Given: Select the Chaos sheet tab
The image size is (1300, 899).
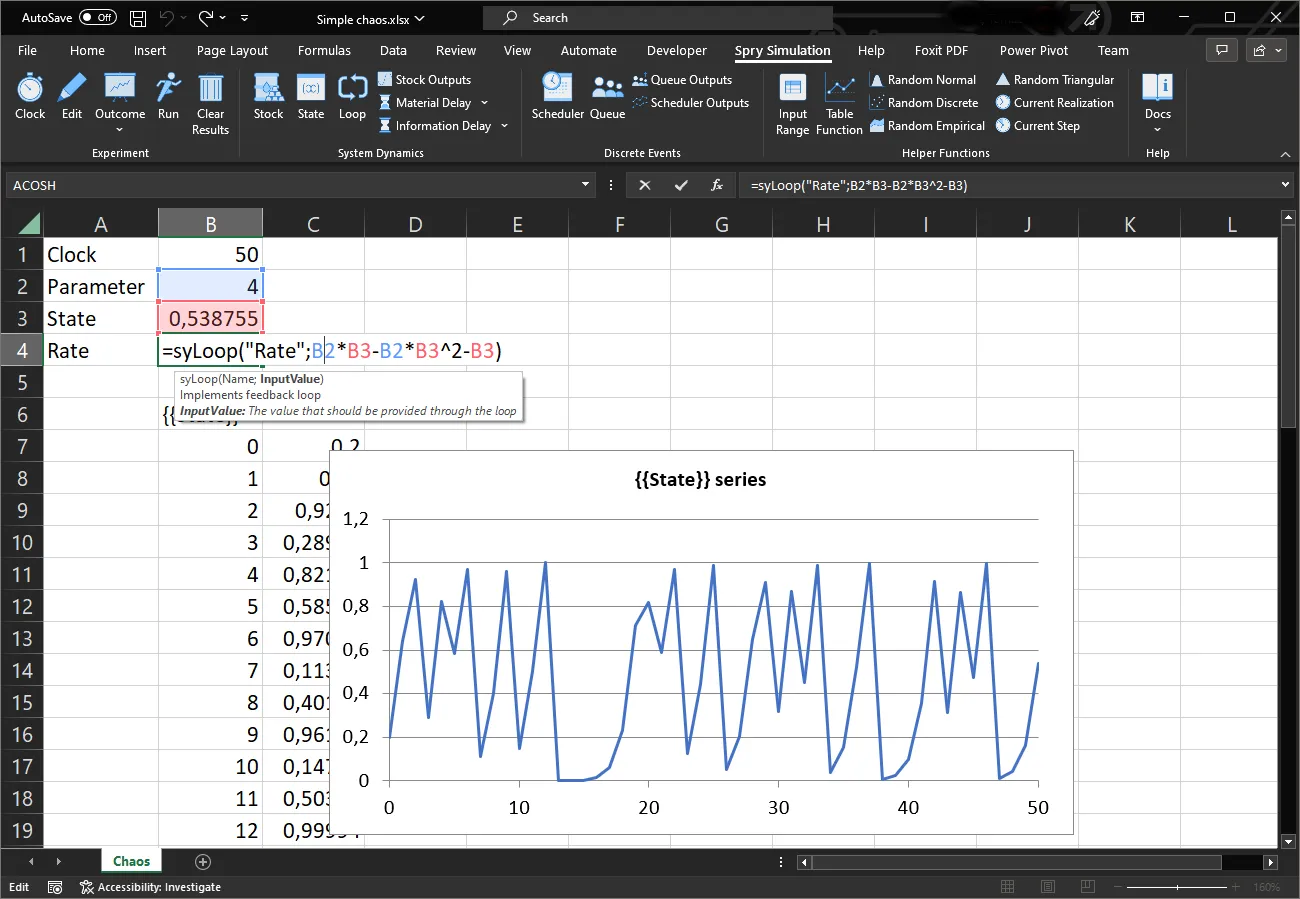Looking at the screenshot, I should [x=131, y=860].
